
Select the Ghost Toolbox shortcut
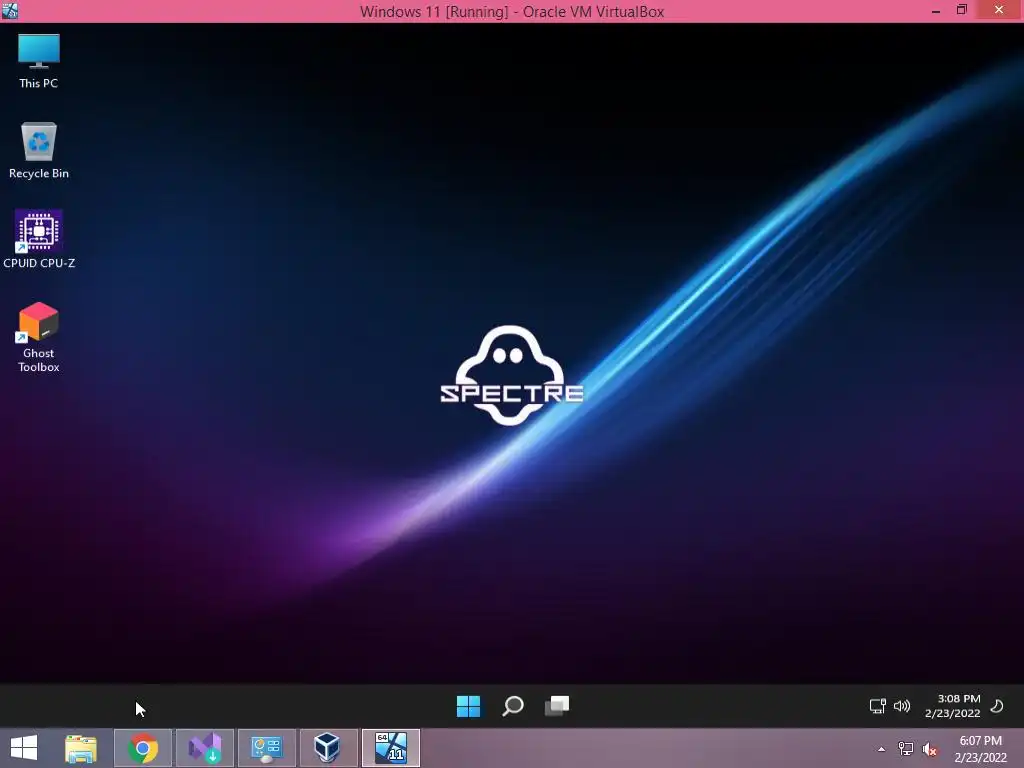39,337
